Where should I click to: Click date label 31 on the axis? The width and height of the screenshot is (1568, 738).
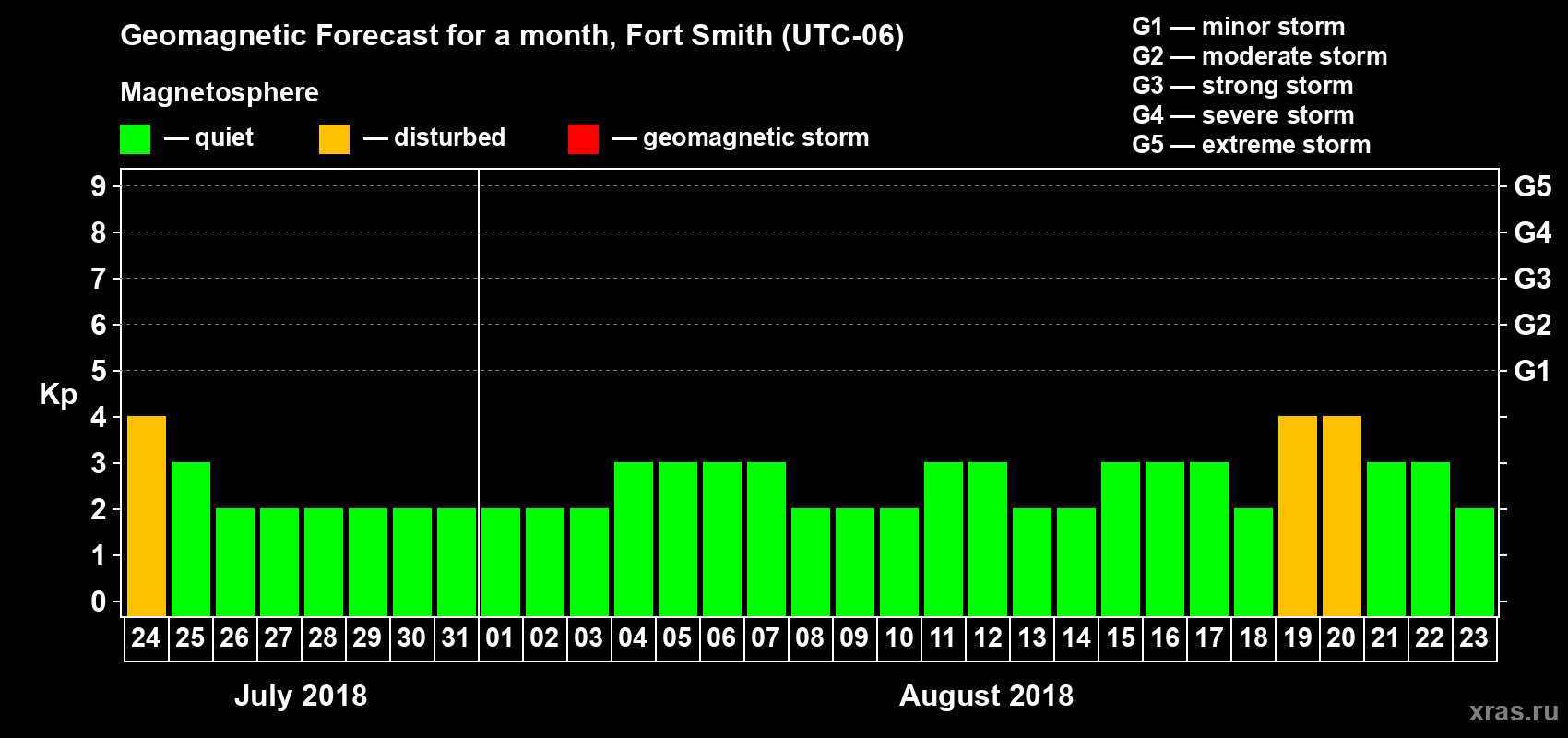(456, 637)
